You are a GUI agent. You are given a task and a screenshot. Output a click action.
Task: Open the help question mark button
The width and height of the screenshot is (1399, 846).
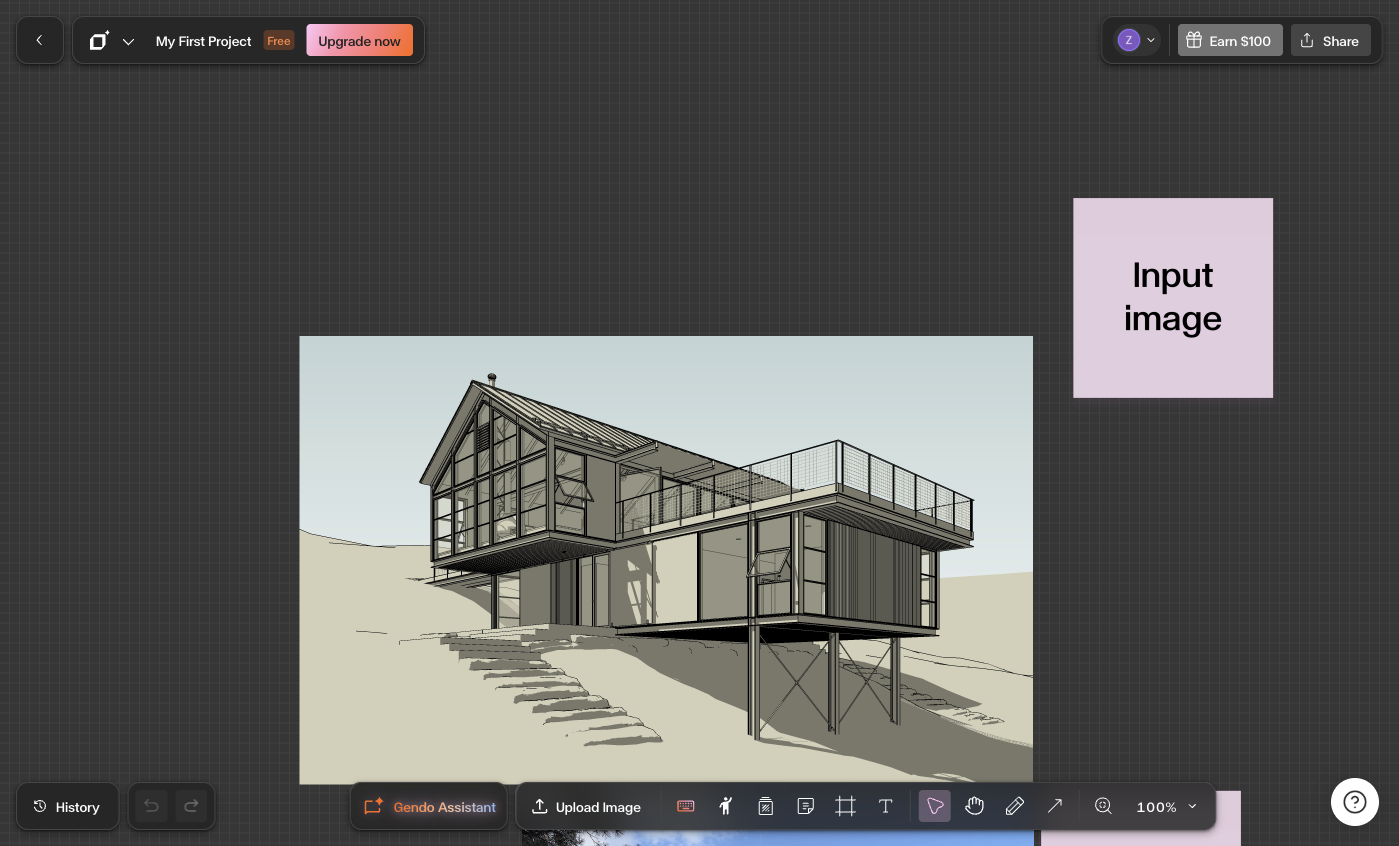[x=1355, y=802]
